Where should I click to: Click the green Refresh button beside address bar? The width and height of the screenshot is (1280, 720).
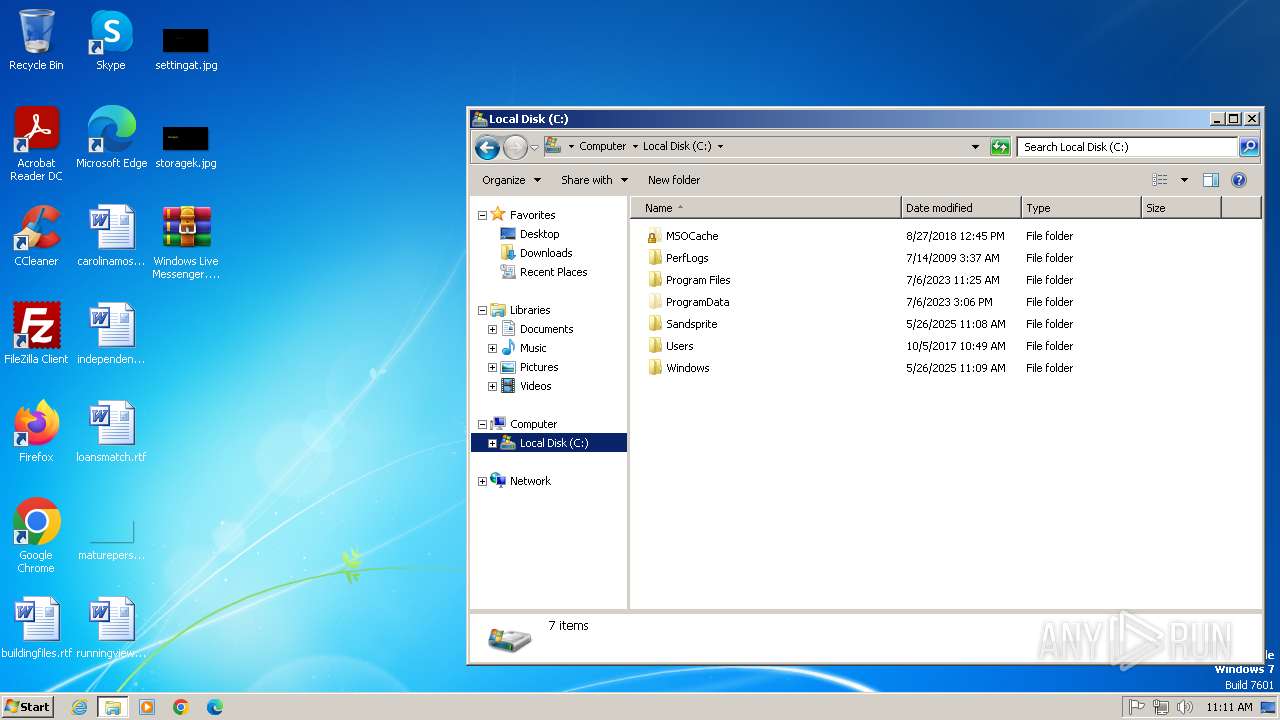tap(1000, 147)
